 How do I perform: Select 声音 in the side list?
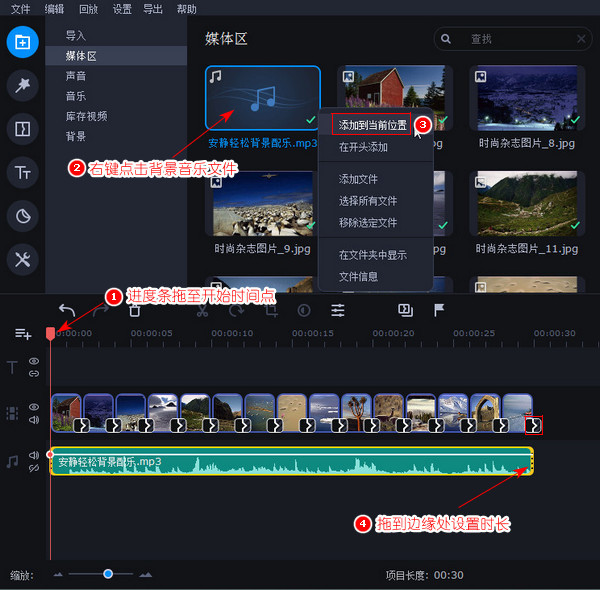pyautogui.click(x=116, y=76)
